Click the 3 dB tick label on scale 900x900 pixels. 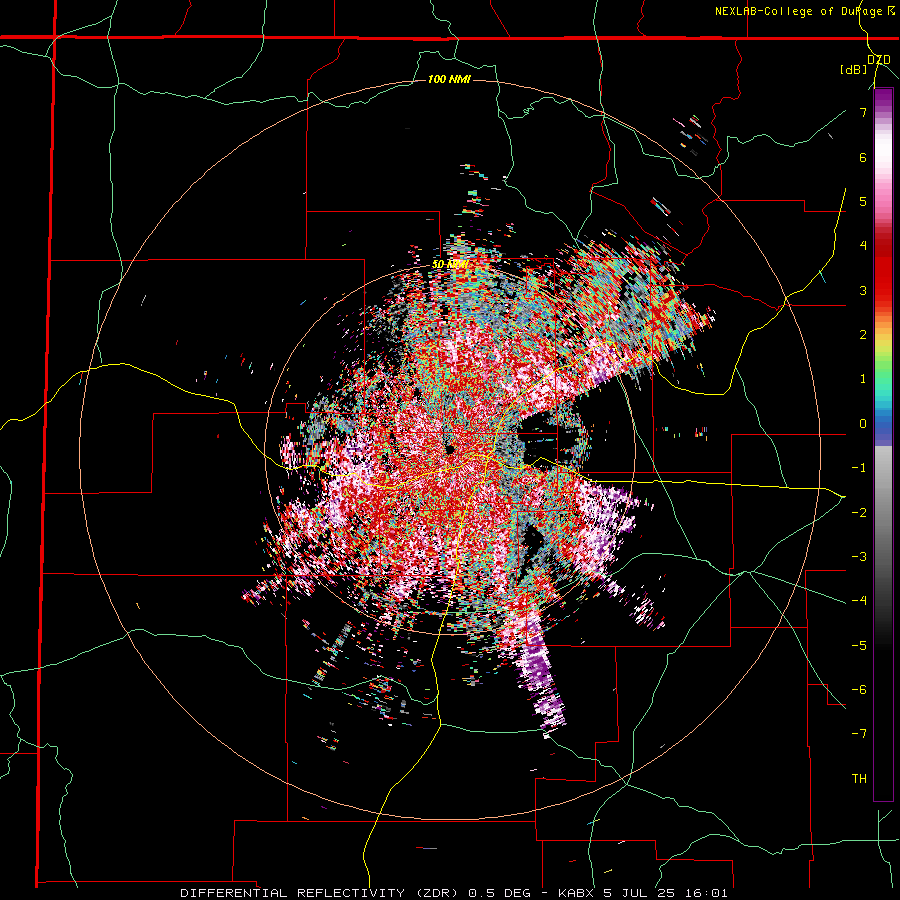(863, 290)
